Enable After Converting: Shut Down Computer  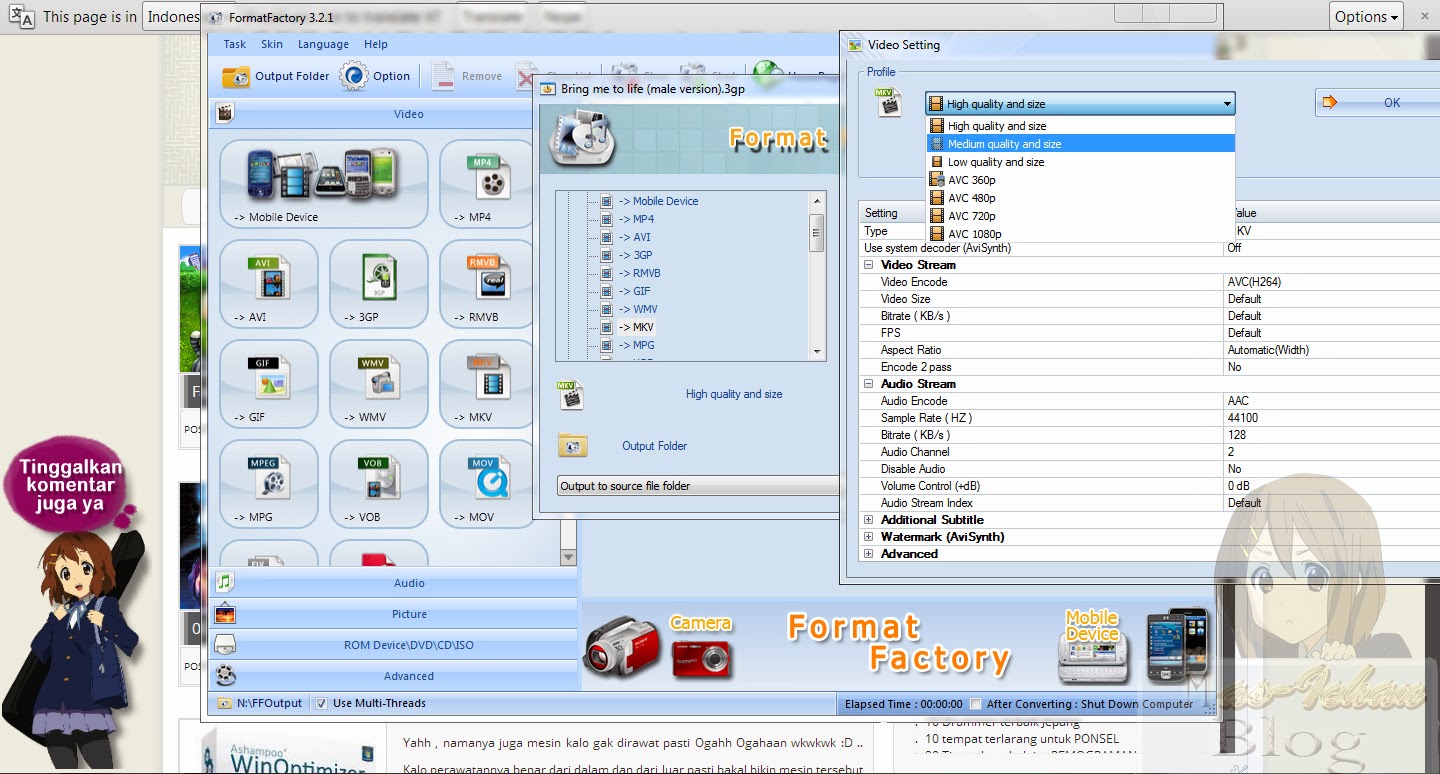[x=976, y=704]
